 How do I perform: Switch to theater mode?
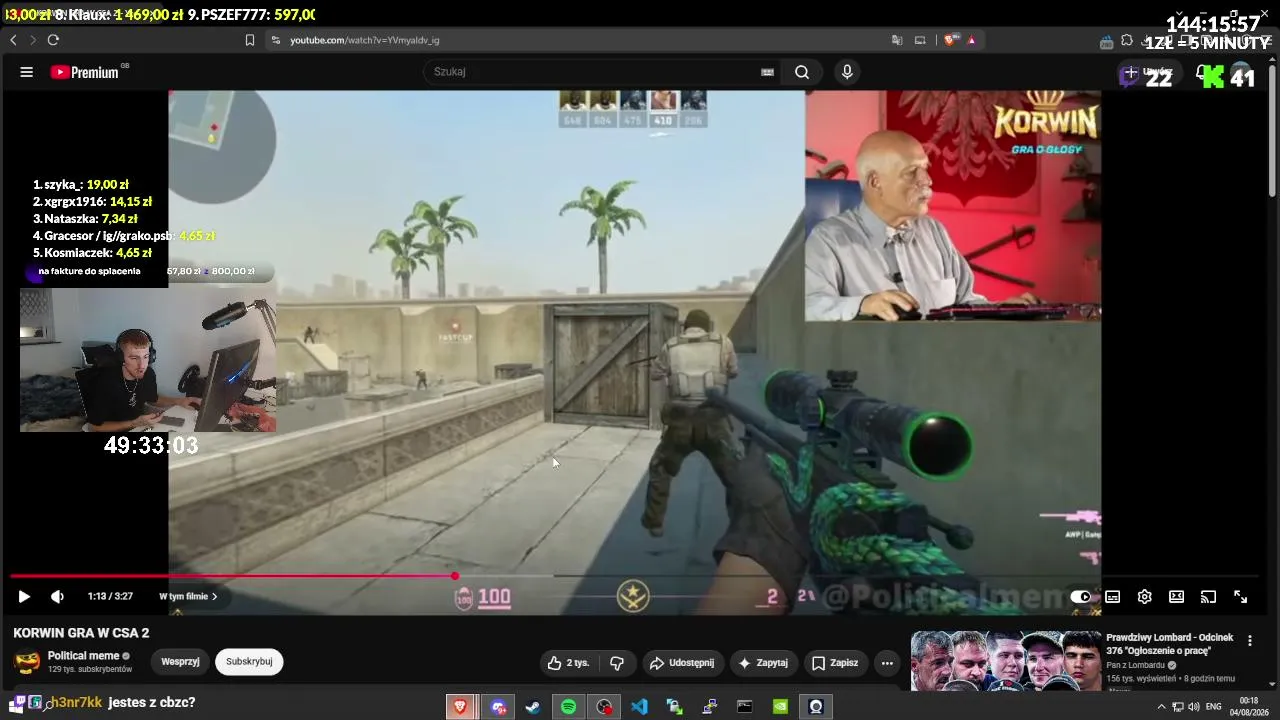pyautogui.click(x=1177, y=597)
